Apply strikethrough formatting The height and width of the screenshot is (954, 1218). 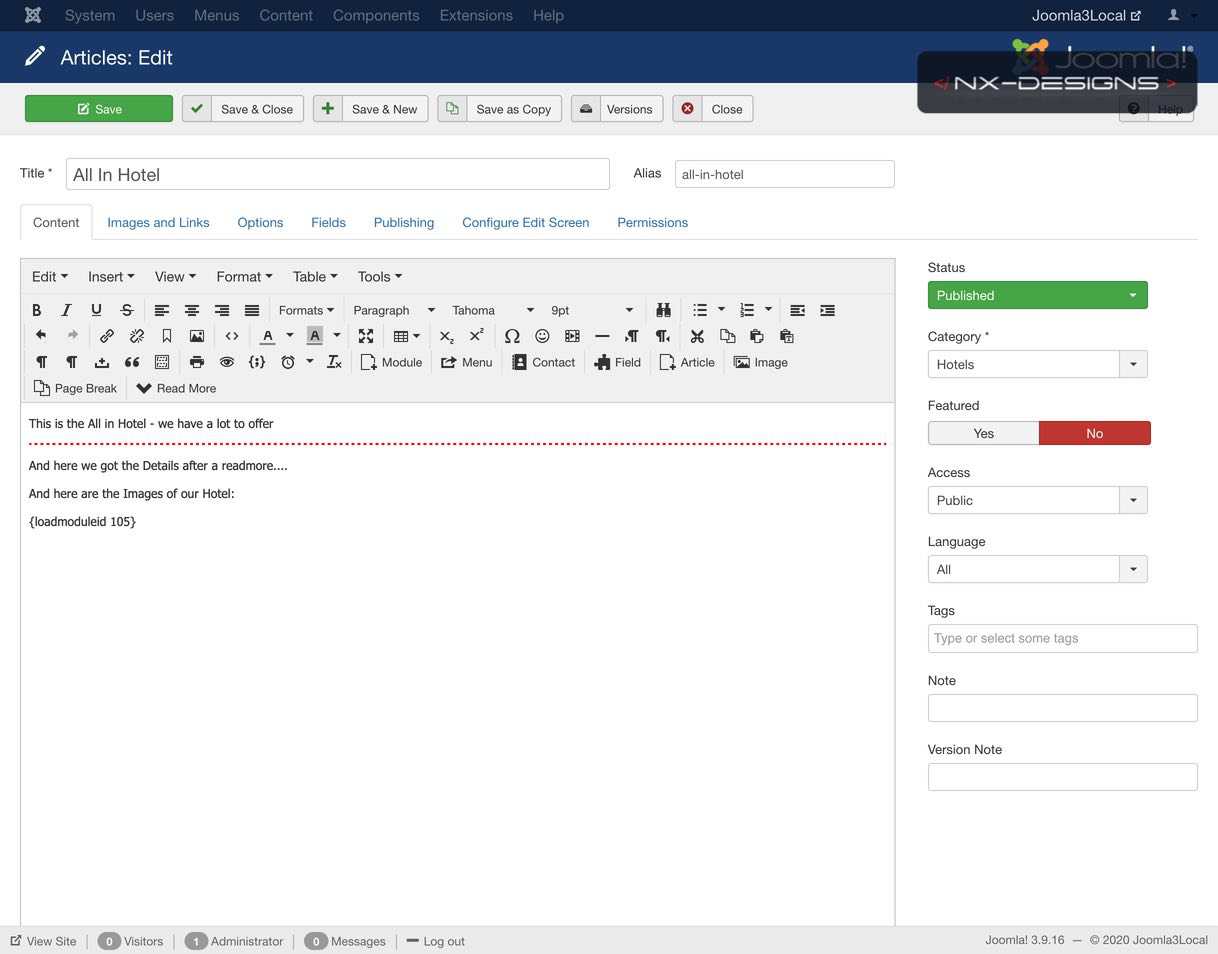pos(126,310)
